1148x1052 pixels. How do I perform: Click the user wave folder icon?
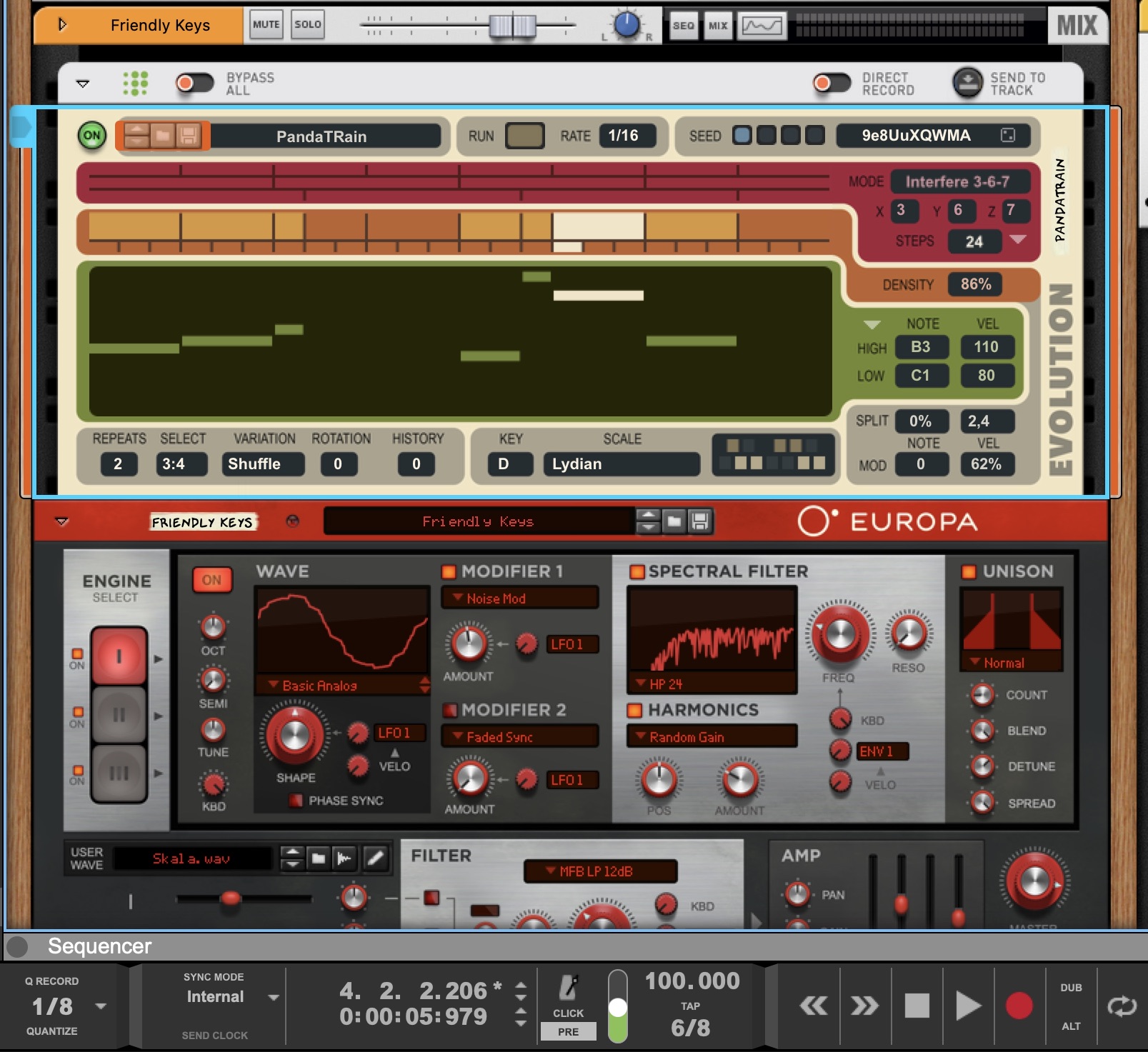click(x=319, y=858)
